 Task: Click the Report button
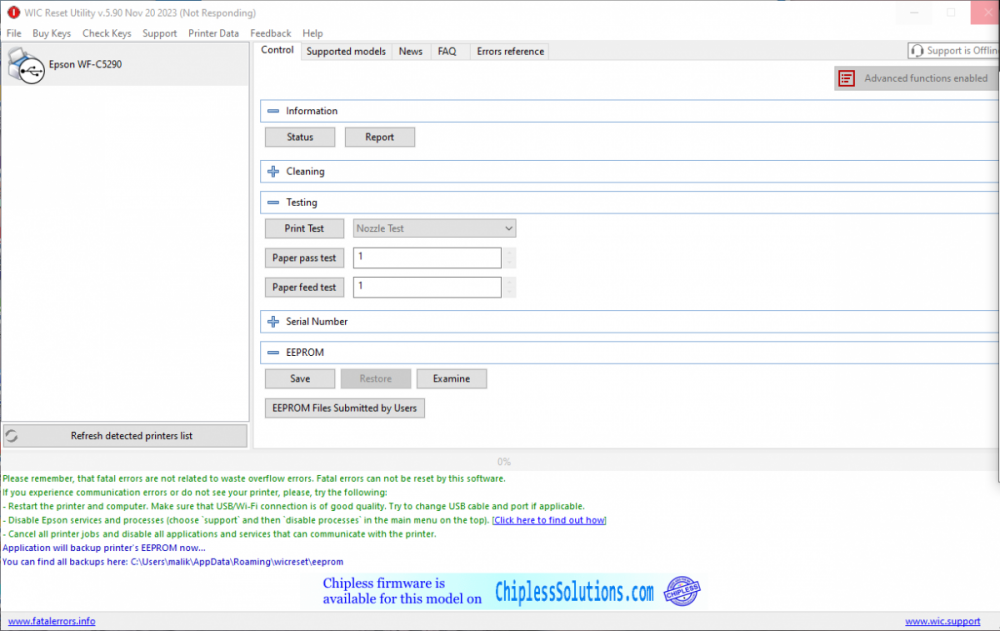(379, 137)
